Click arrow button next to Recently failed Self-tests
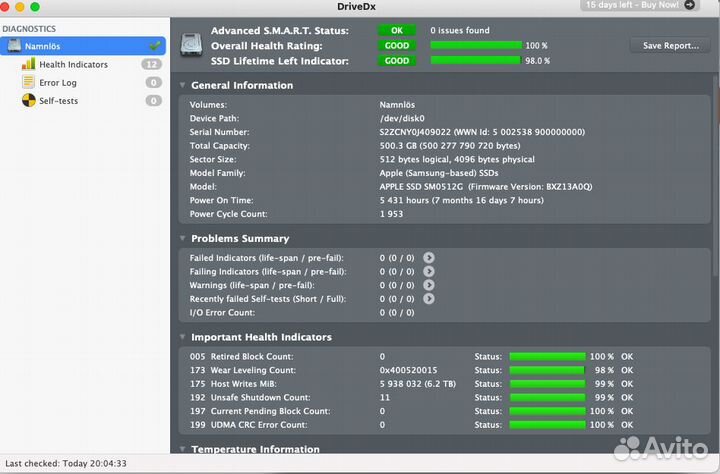720x474 pixels. pyautogui.click(x=428, y=299)
